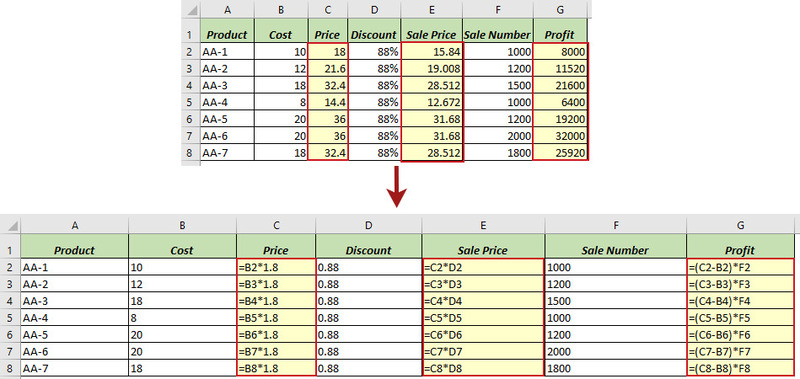Click Price cell showing 14.4
800x379 pixels.
(328, 102)
